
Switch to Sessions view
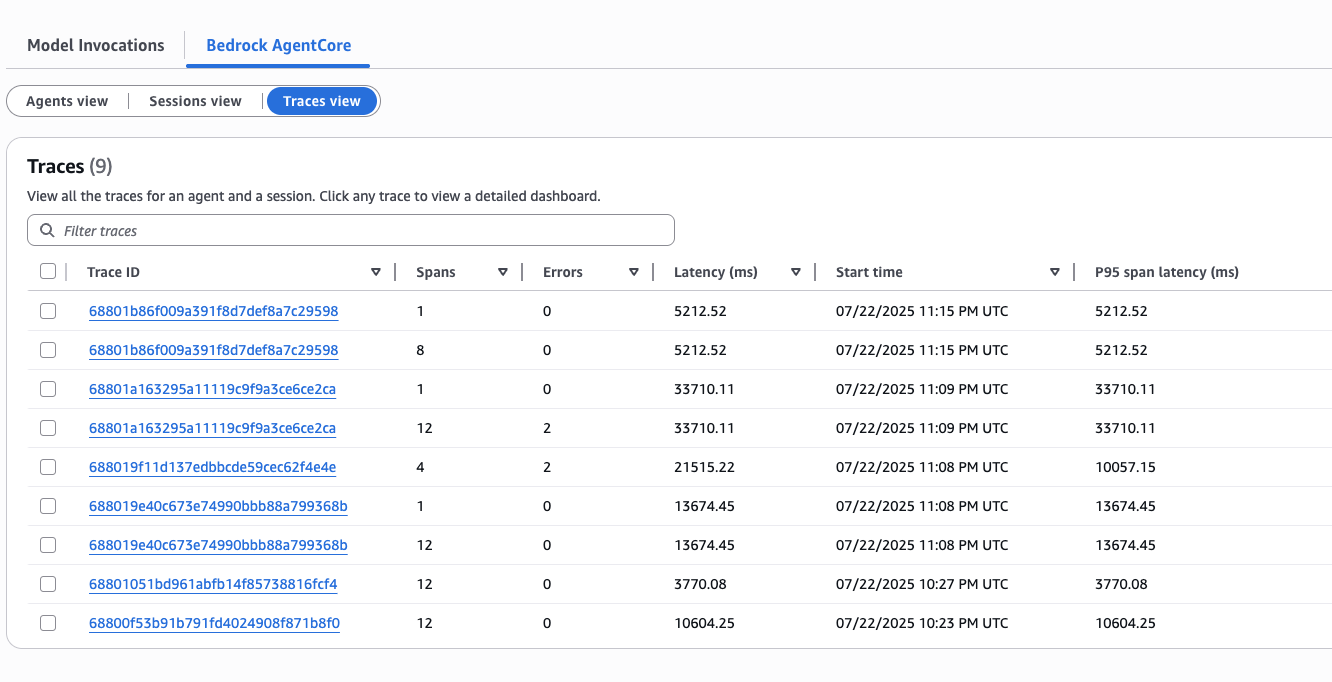tap(195, 101)
